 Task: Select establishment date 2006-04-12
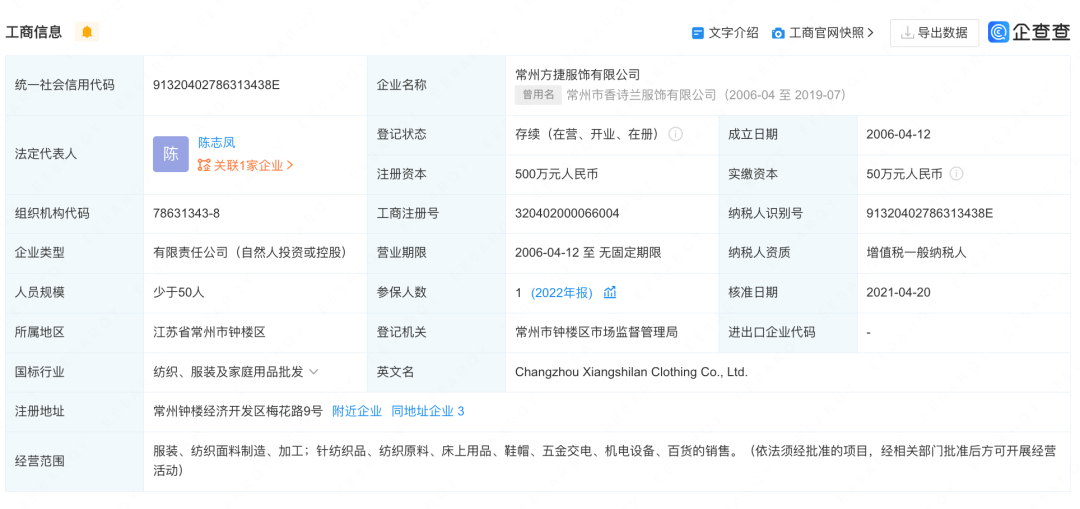tap(898, 134)
